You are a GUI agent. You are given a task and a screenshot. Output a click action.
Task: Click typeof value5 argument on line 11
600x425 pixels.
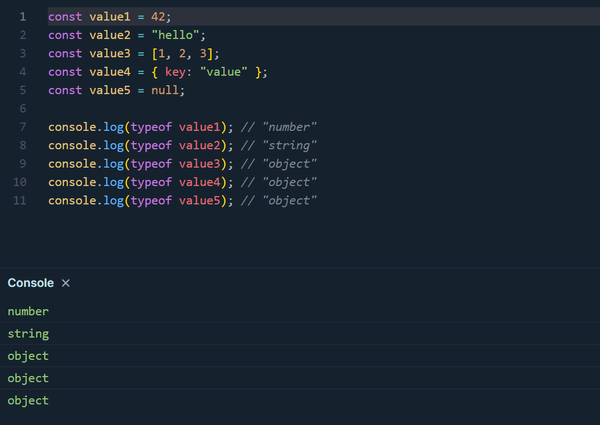tap(176, 200)
